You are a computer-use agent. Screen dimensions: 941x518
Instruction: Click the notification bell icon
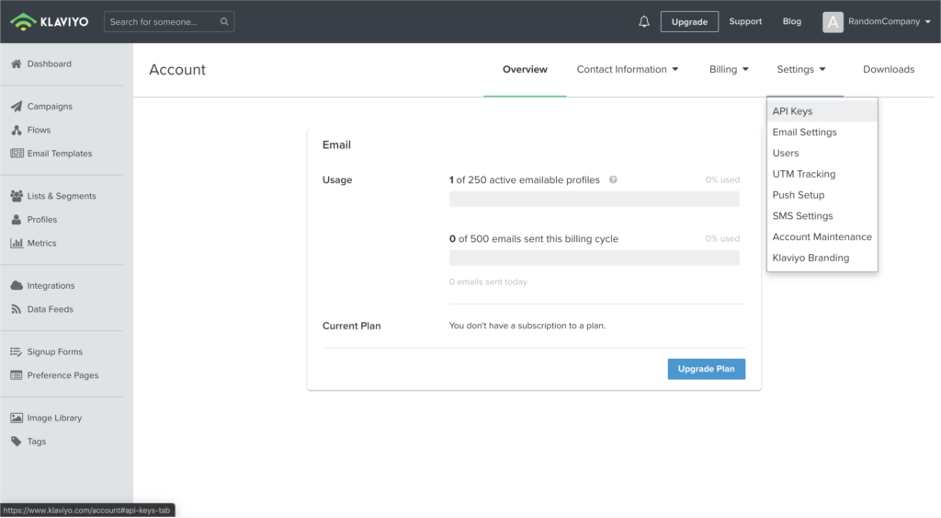coord(644,22)
